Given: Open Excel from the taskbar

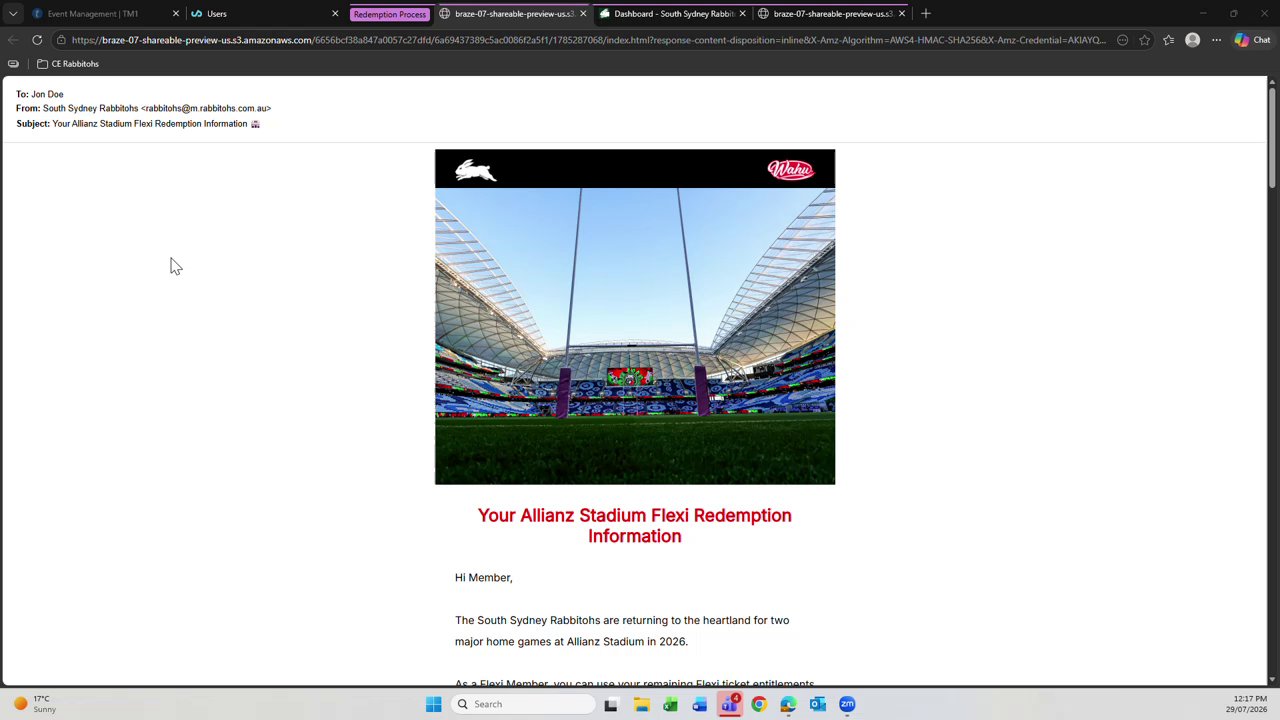Looking at the screenshot, I should (670, 704).
